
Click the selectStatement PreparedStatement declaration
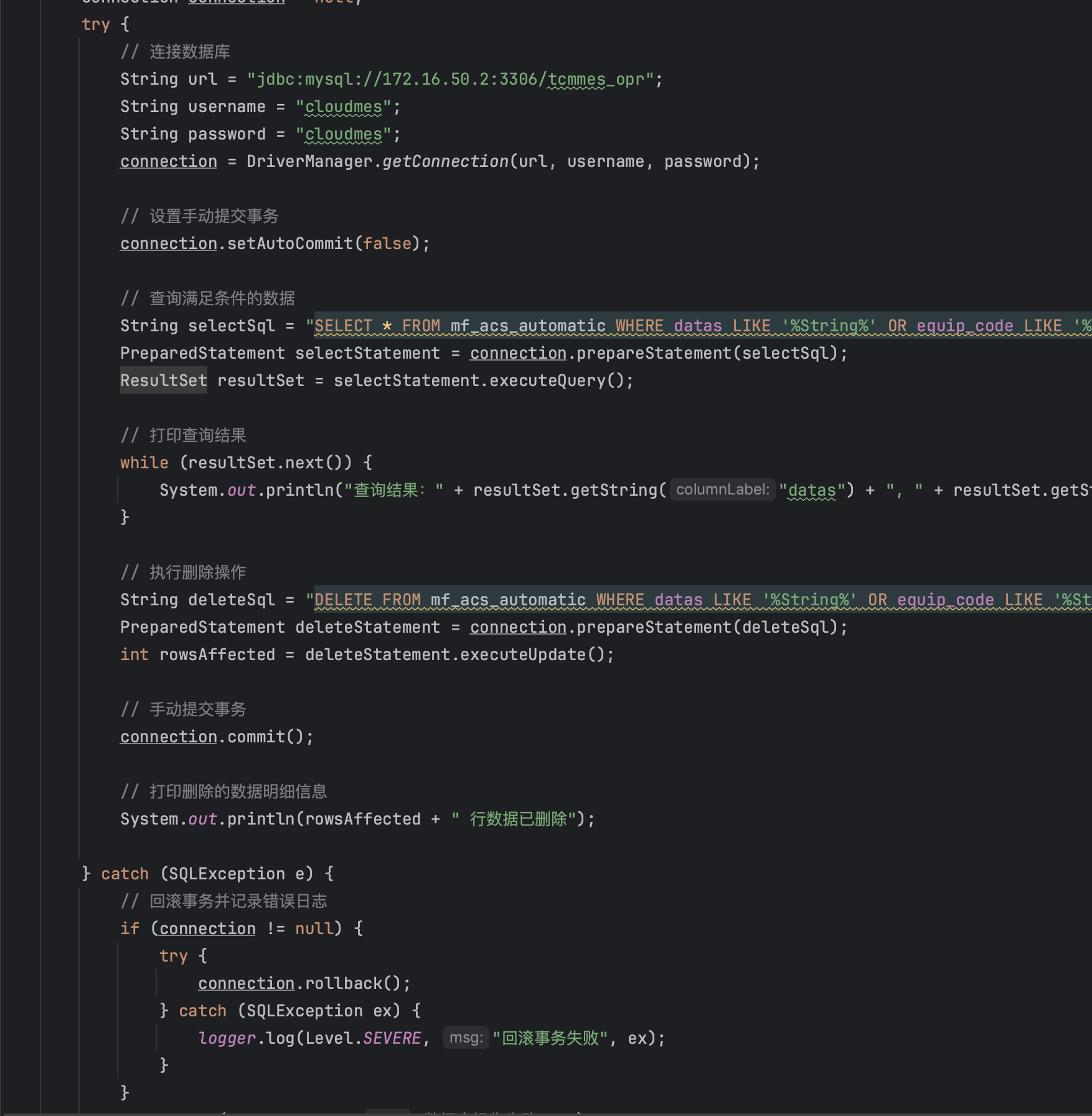(484, 353)
